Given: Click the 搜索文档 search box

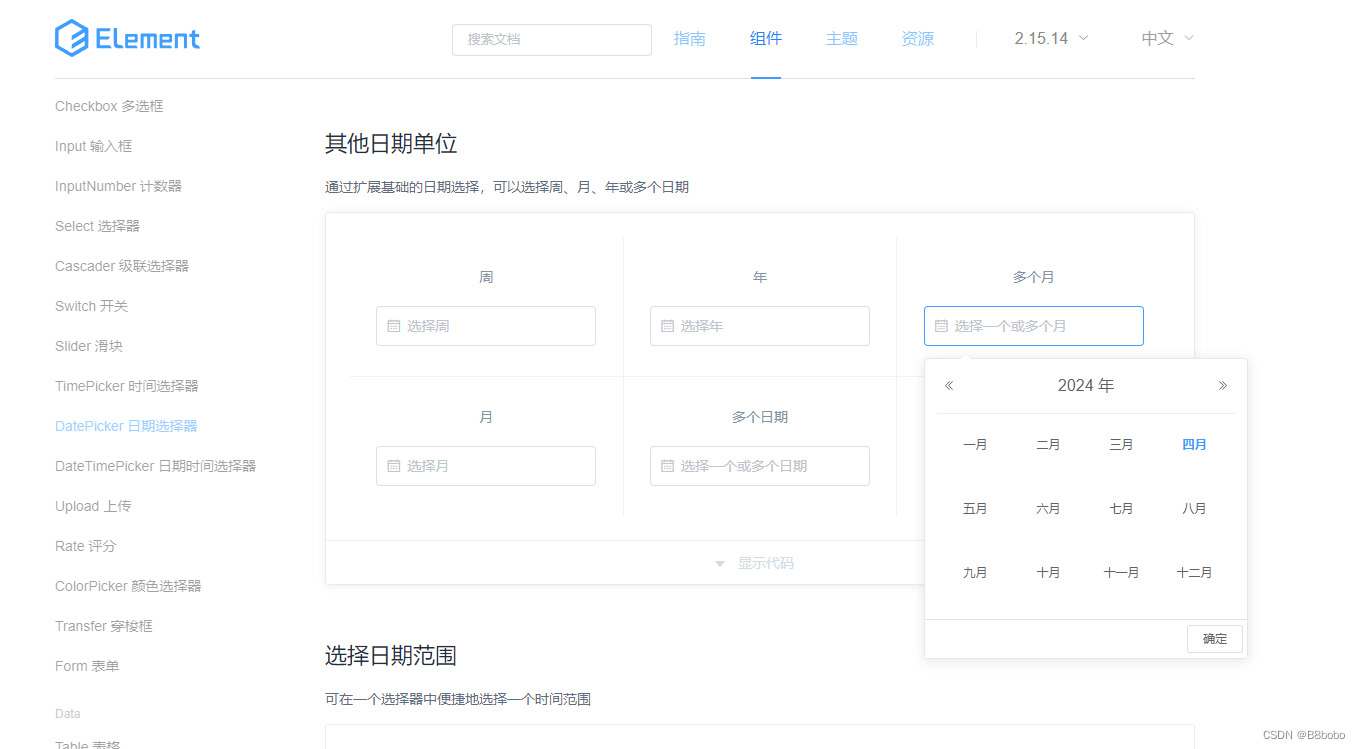Looking at the screenshot, I should 551,40.
